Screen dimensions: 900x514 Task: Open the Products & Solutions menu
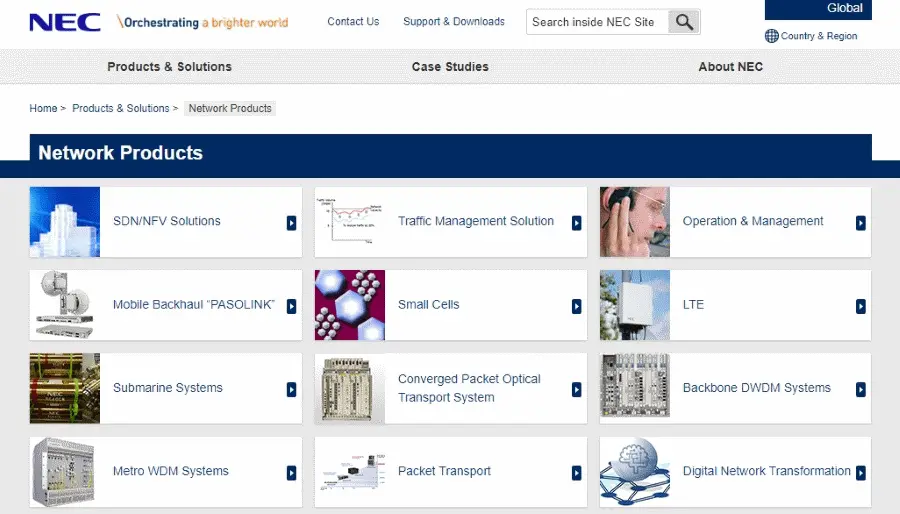tap(169, 67)
